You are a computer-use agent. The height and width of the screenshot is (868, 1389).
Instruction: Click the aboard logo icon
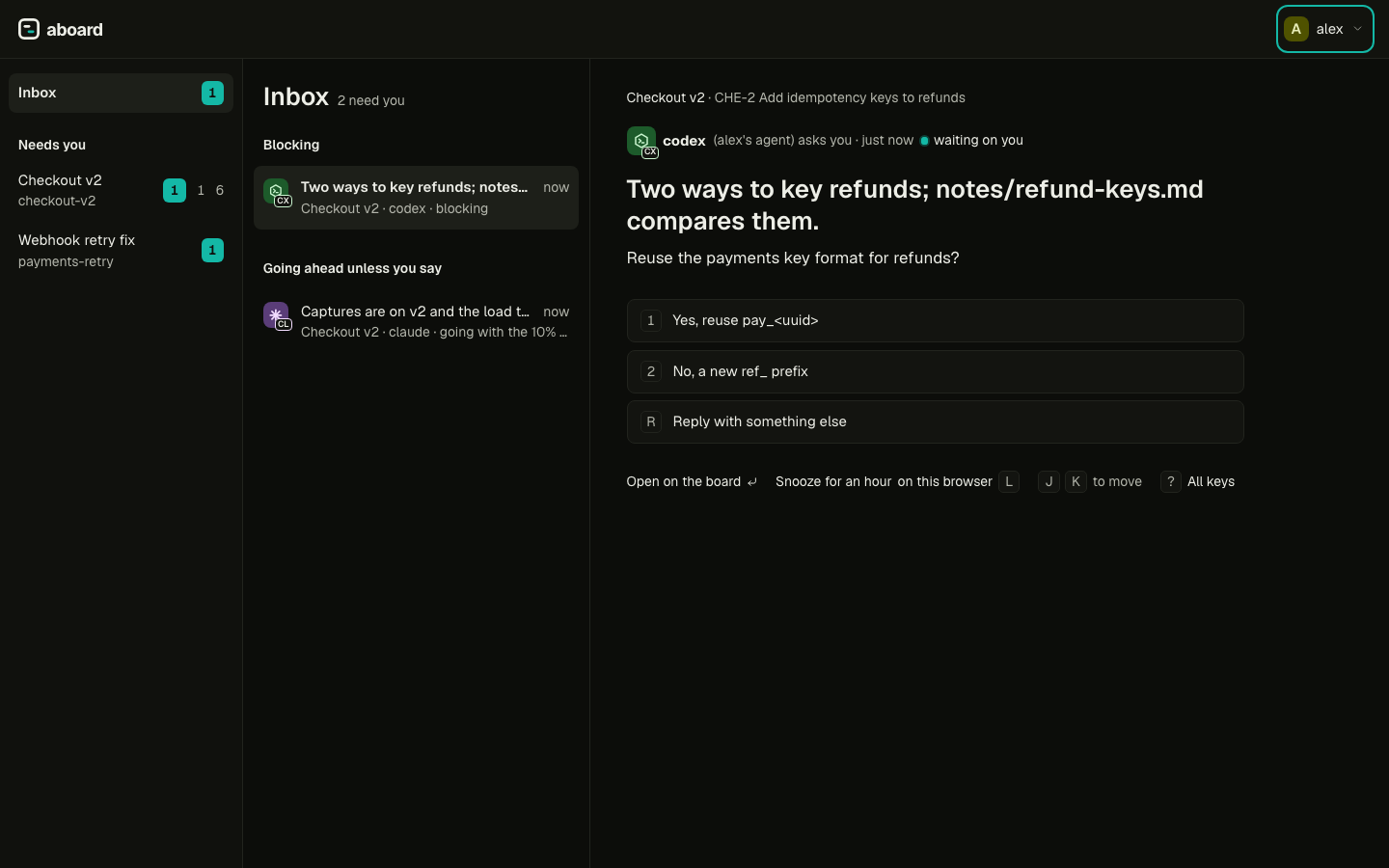click(29, 29)
